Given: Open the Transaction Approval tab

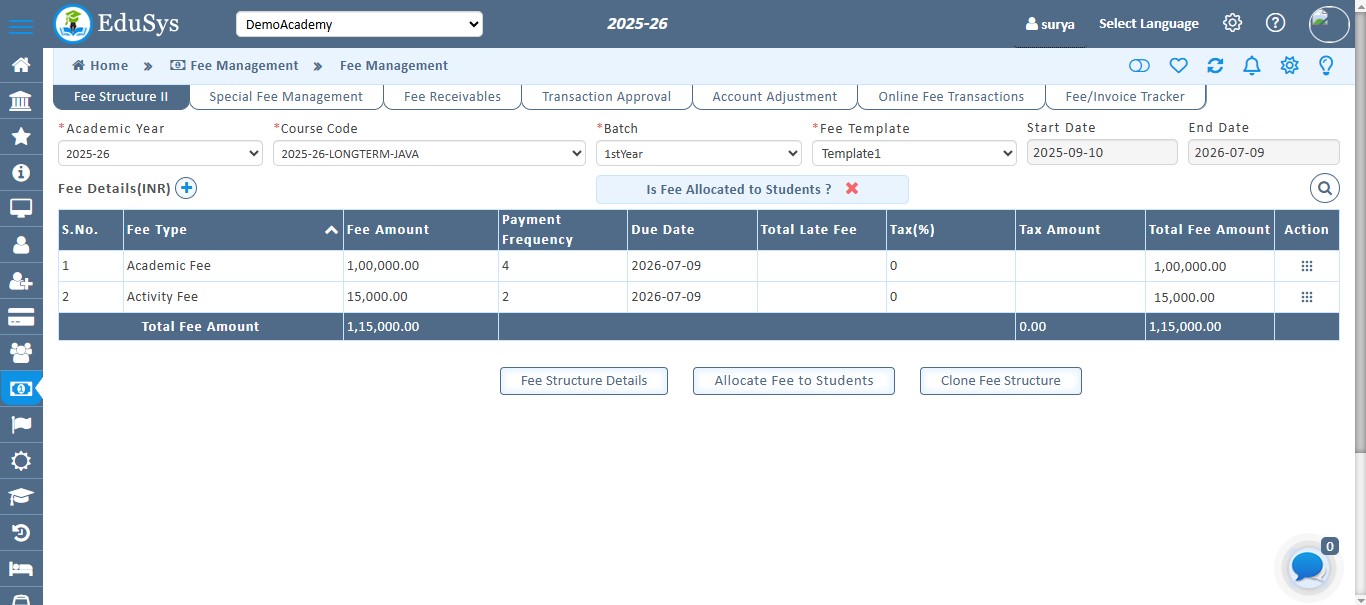Looking at the screenshot, I should (606, 96).
